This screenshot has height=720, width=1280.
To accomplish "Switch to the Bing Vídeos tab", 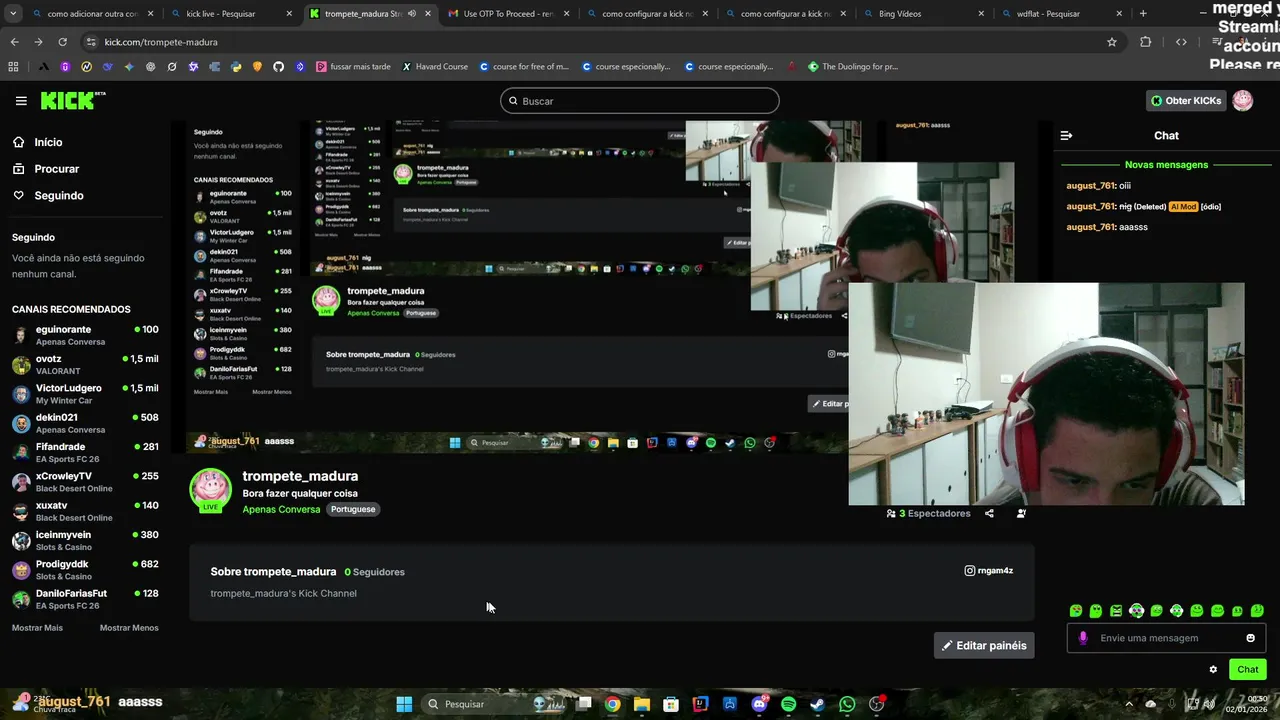I will coord(922,14).
